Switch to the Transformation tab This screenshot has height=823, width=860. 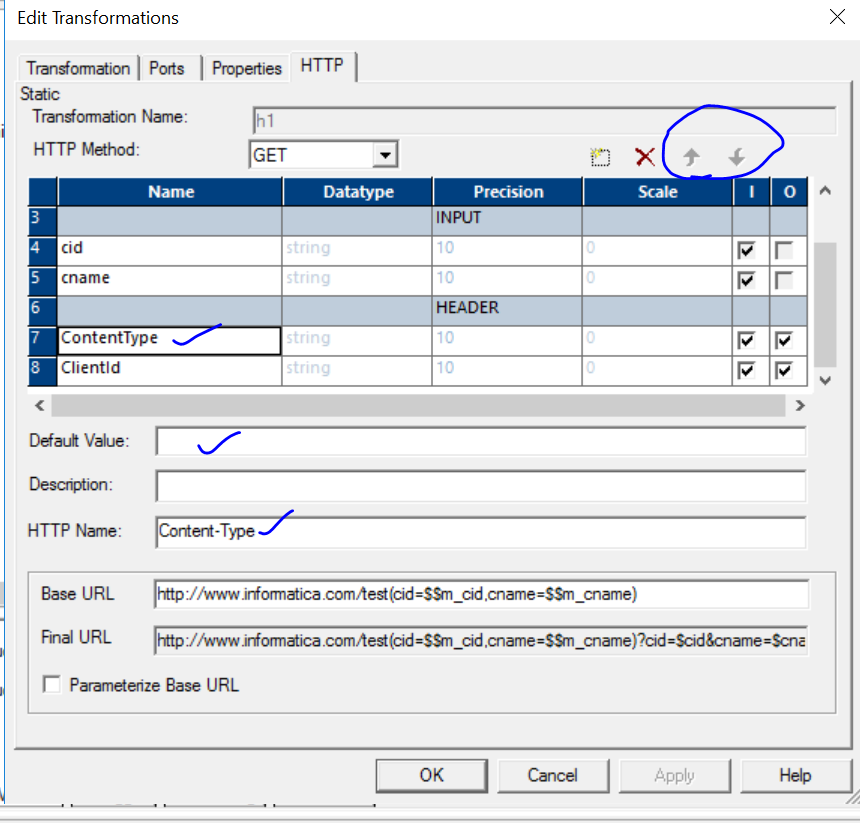tap(78, 69)
